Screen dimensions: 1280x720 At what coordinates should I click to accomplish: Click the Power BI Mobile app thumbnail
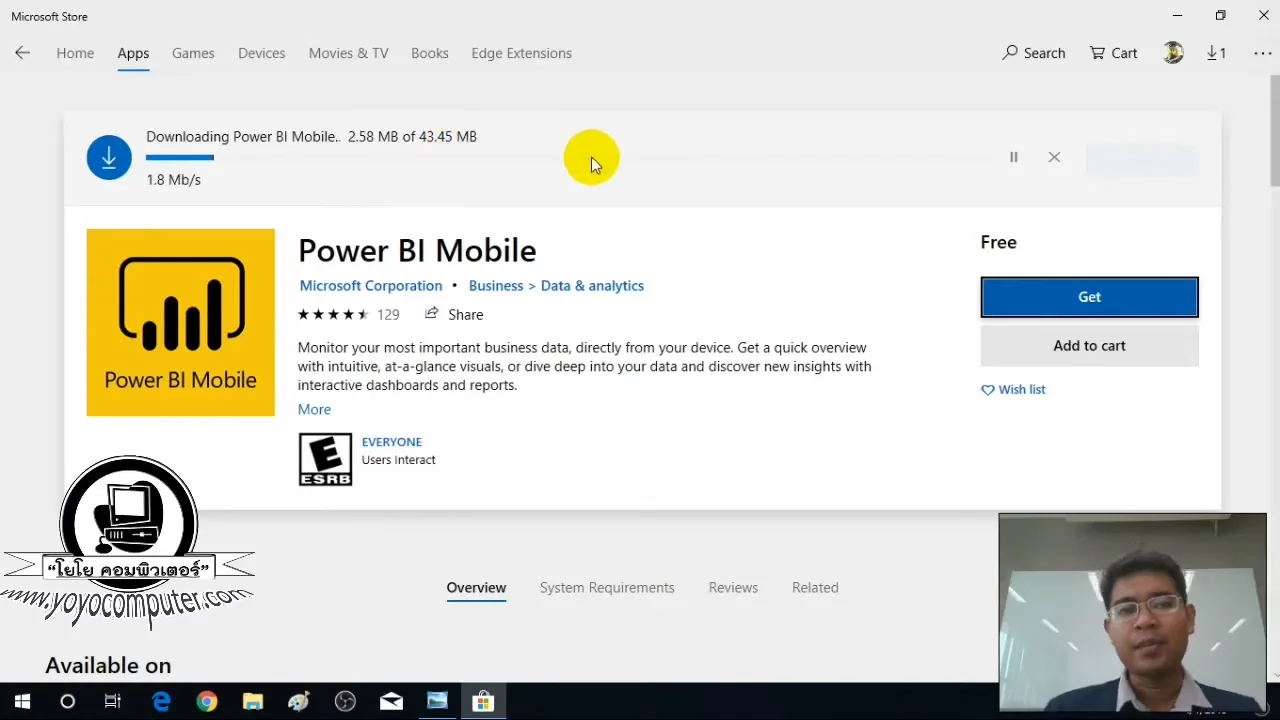pyautogui.click(x=180, y=322)
